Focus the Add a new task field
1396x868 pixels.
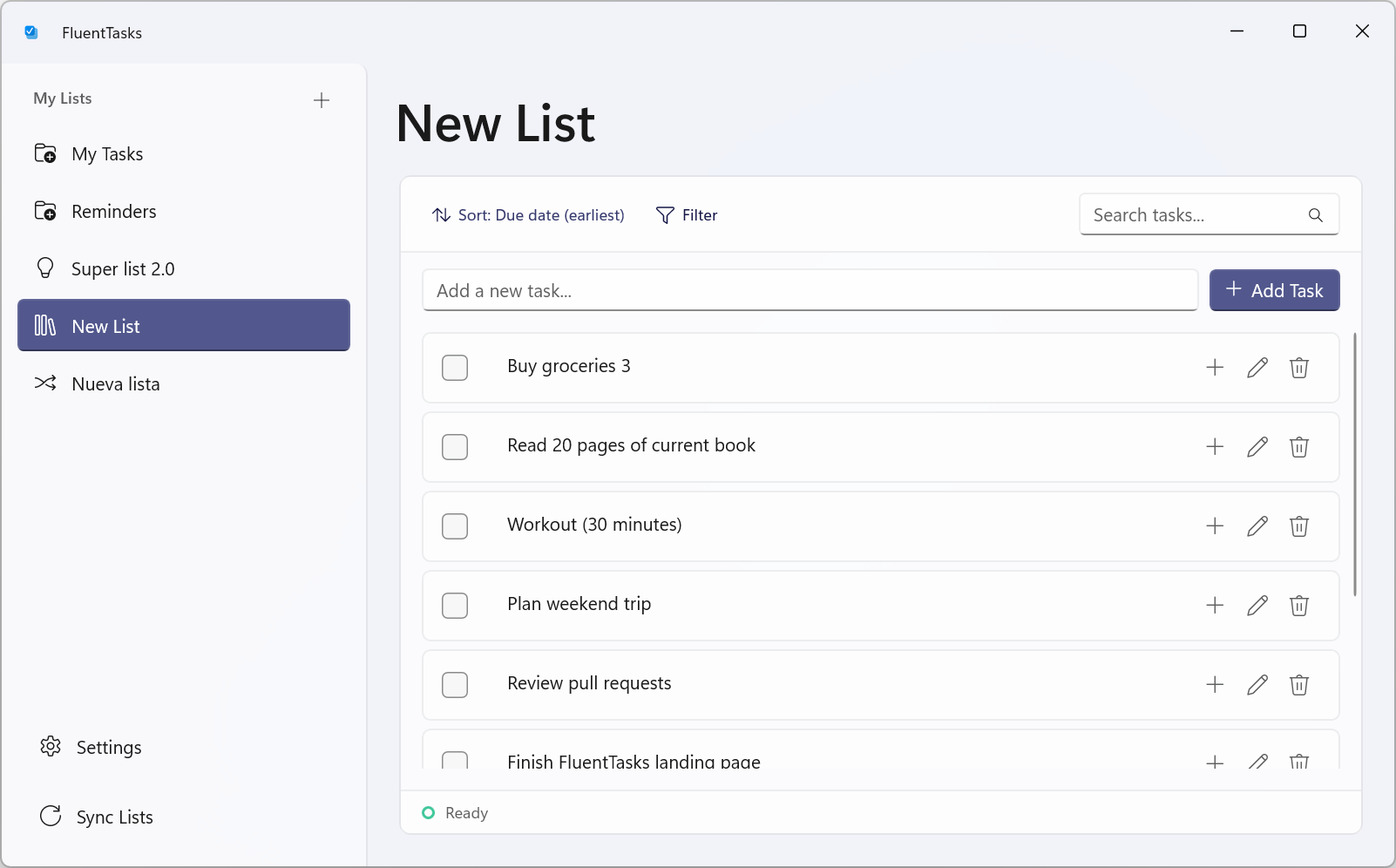tap(810, 291)
